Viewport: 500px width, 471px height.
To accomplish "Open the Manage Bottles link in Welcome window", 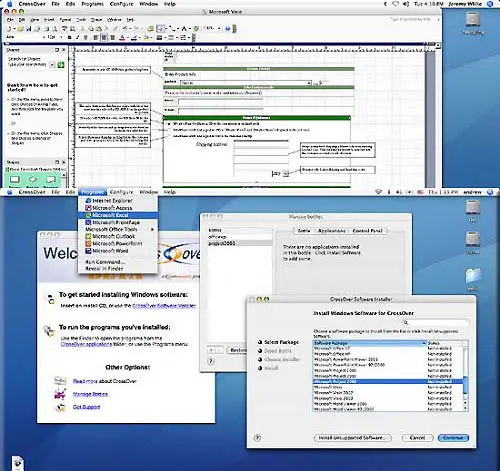I will pyautogui.click(x=90, y=394).
